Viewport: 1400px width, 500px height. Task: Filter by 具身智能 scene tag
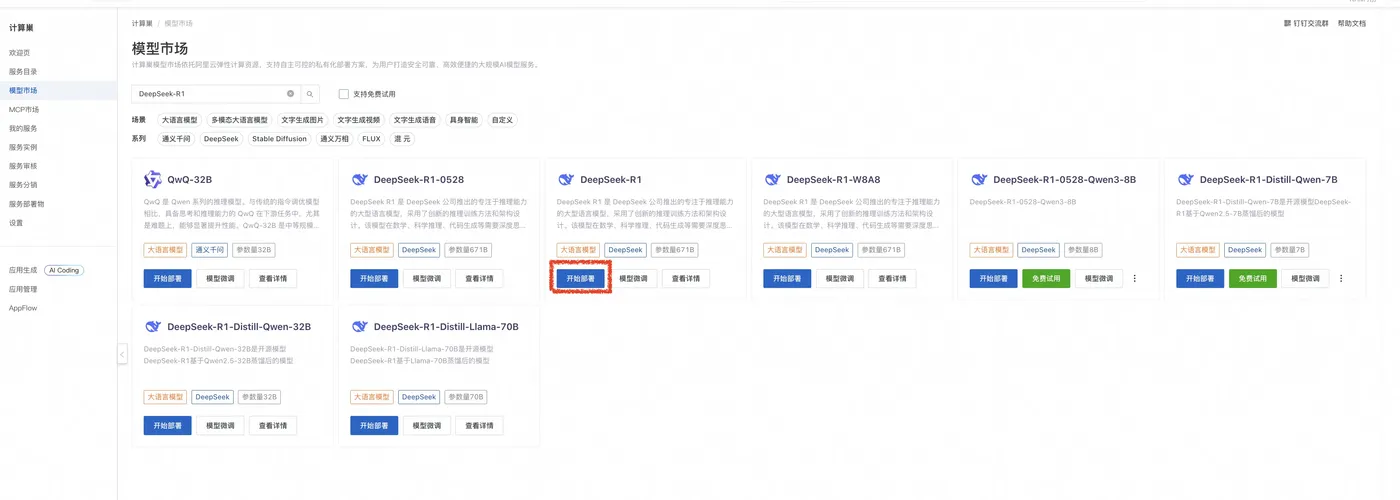click(463, 120)
